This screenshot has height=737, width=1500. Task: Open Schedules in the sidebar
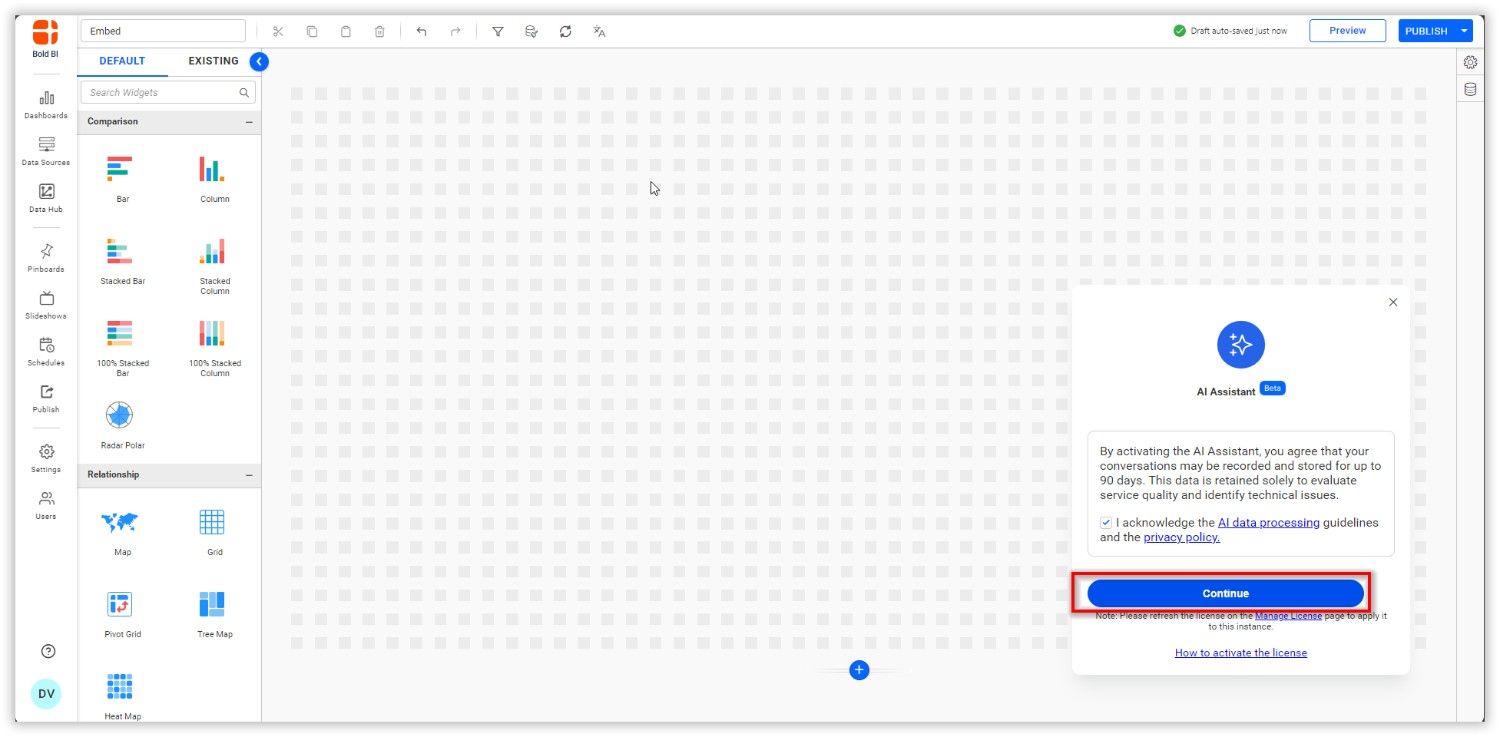click(46, 352)
